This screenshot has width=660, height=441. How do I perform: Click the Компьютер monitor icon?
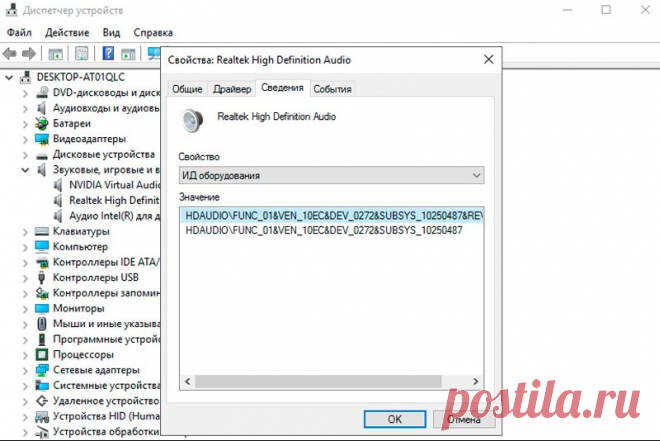point(42,247)
